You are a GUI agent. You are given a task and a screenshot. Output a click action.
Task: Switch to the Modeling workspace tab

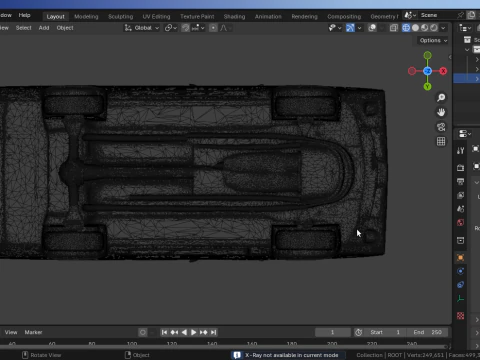tap(86, 16)
